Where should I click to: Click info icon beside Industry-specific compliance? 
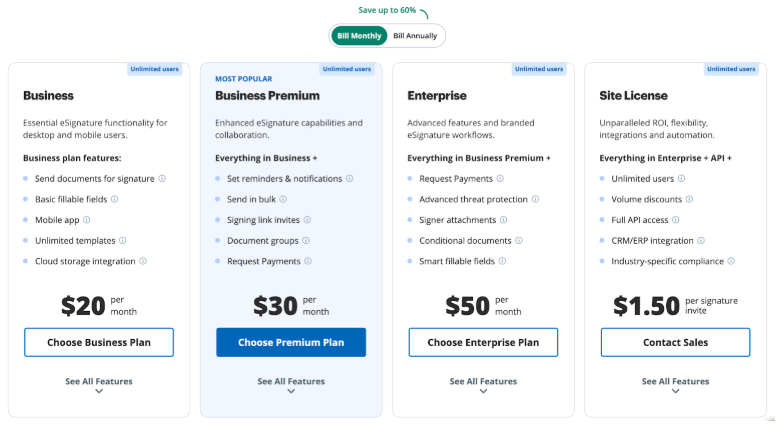(731, 261)
